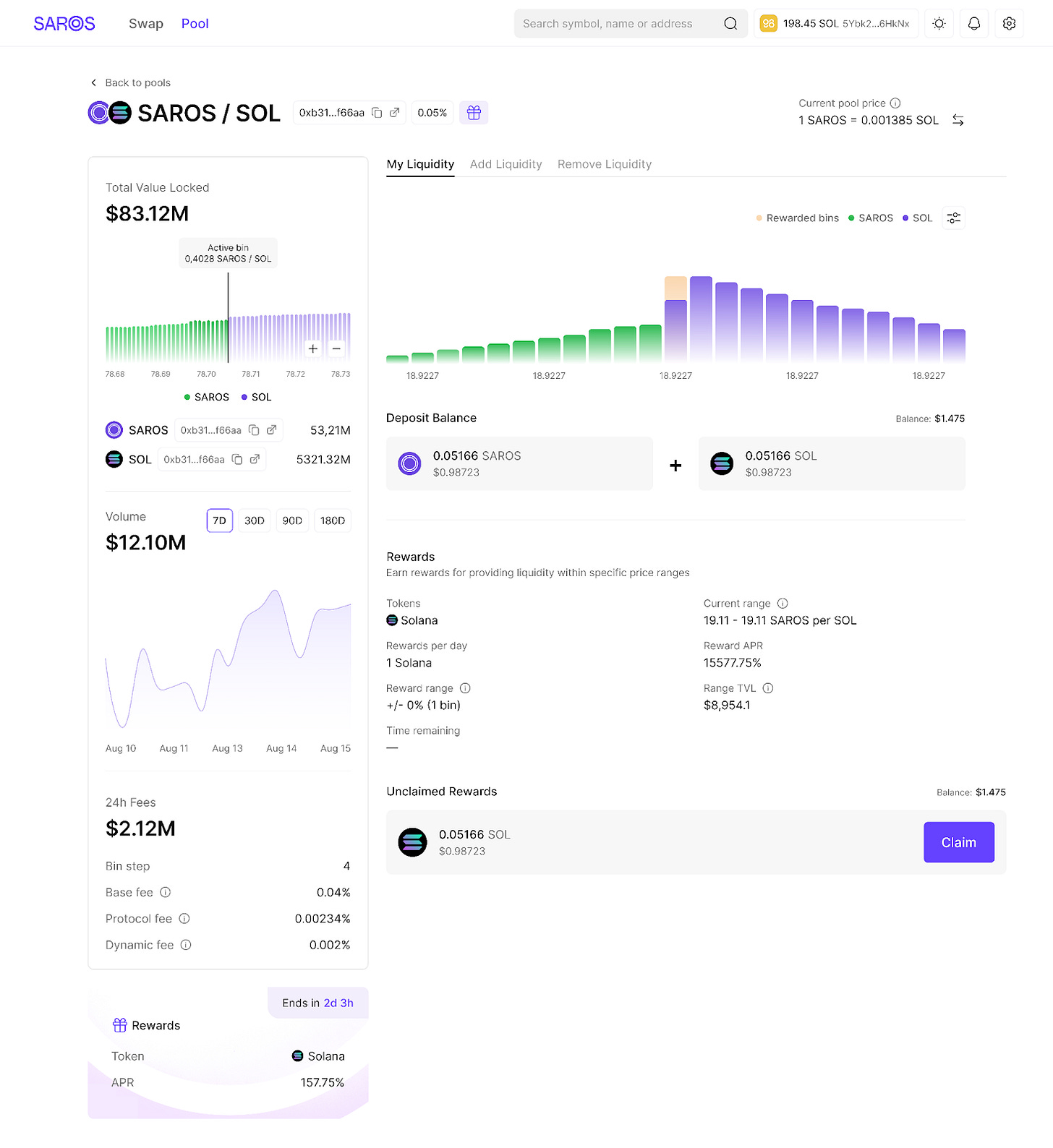Image resolution: width=1053 pixels, height=1148 pixels.
Task: Click the $12.10M volume value
Action: 146,542
